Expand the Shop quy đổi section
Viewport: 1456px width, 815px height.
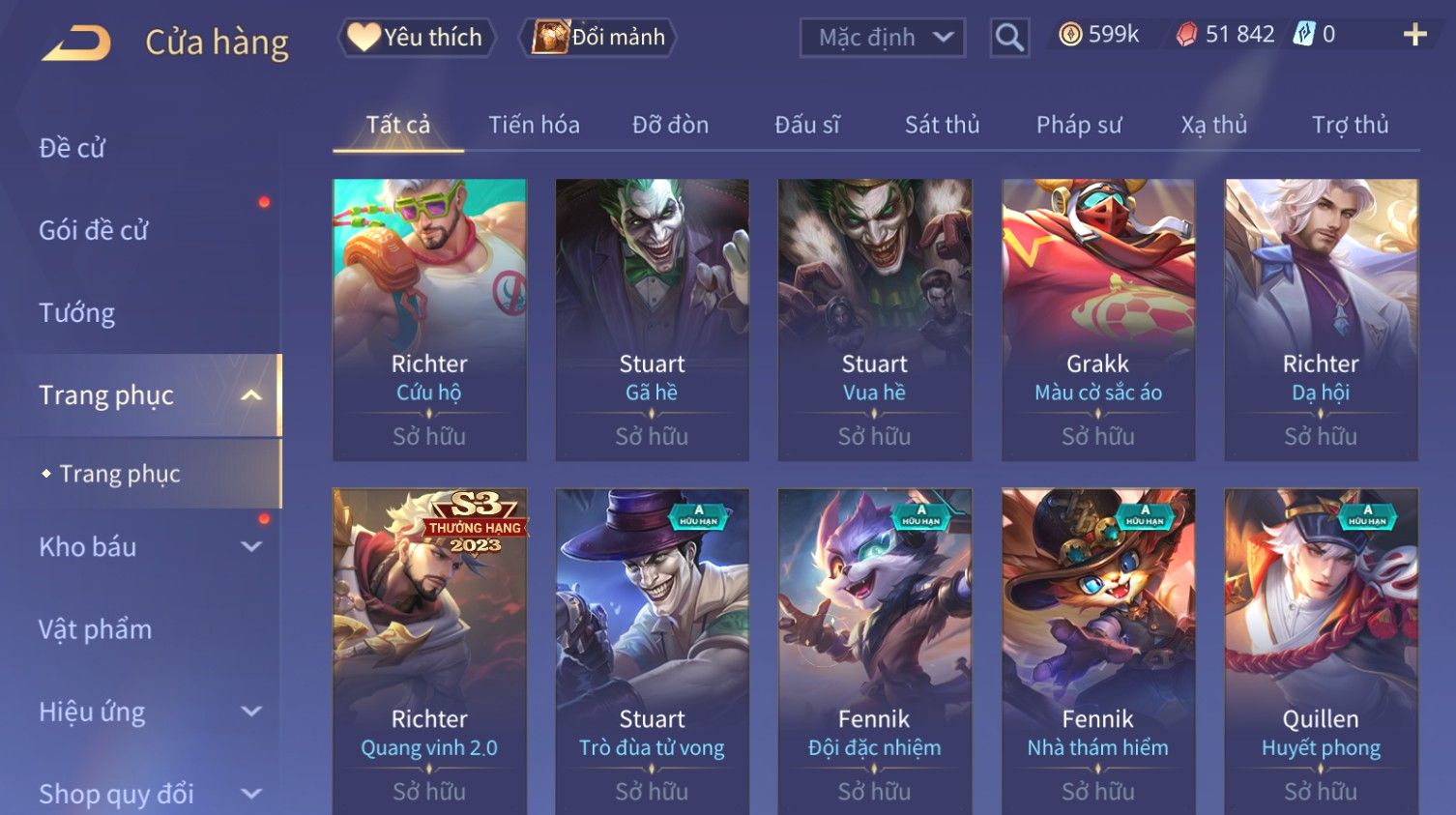click(250, 795)
